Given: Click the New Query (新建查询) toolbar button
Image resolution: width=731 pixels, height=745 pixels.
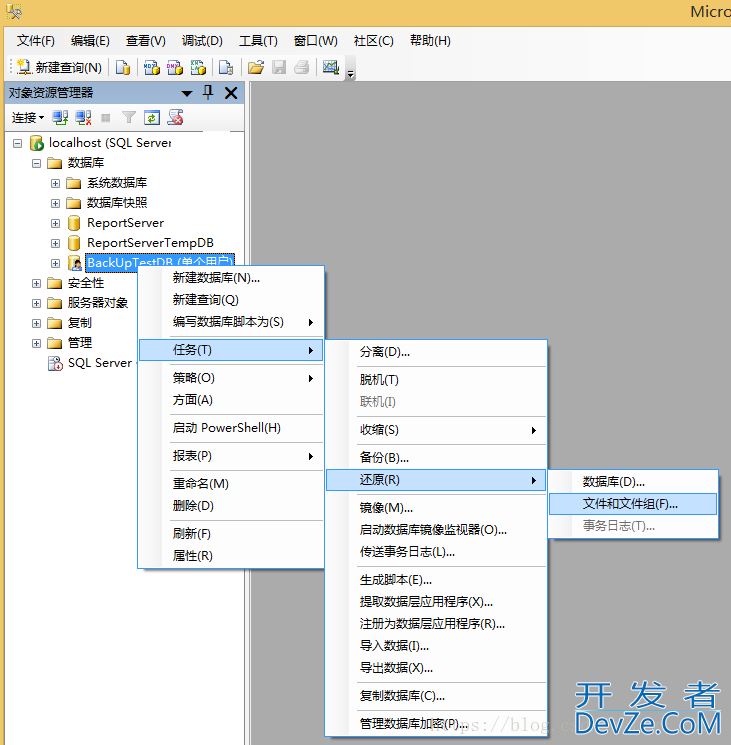Looking at the screenshot, I should tap(59, 67).
